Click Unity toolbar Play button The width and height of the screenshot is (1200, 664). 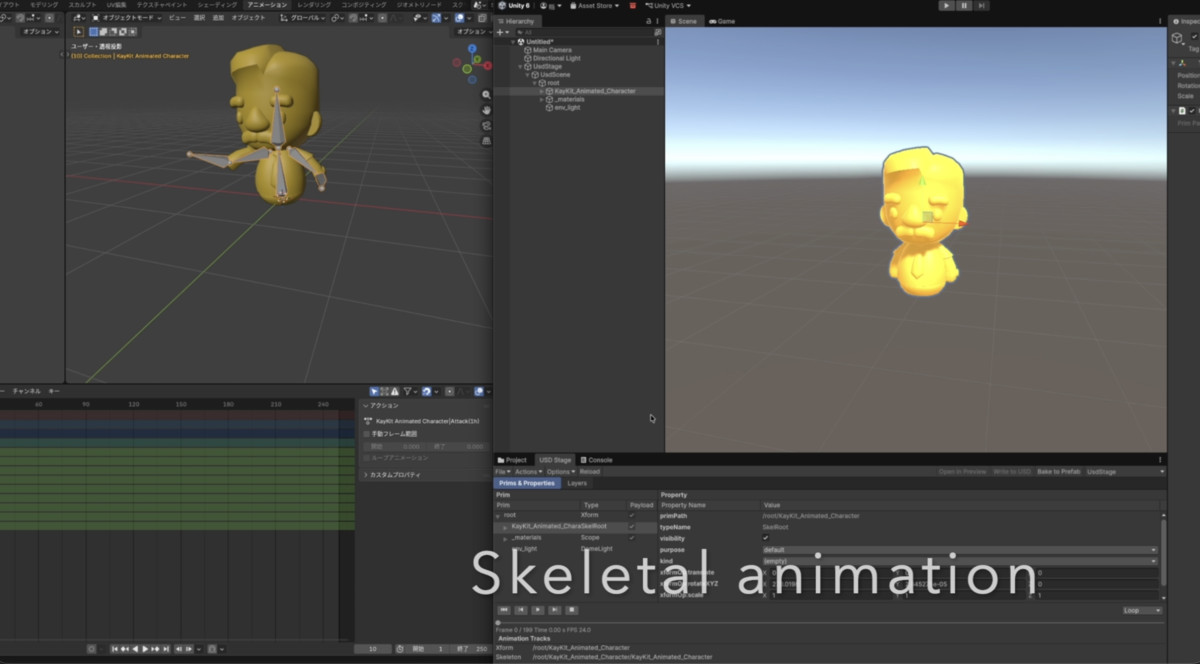pos(947,5)
